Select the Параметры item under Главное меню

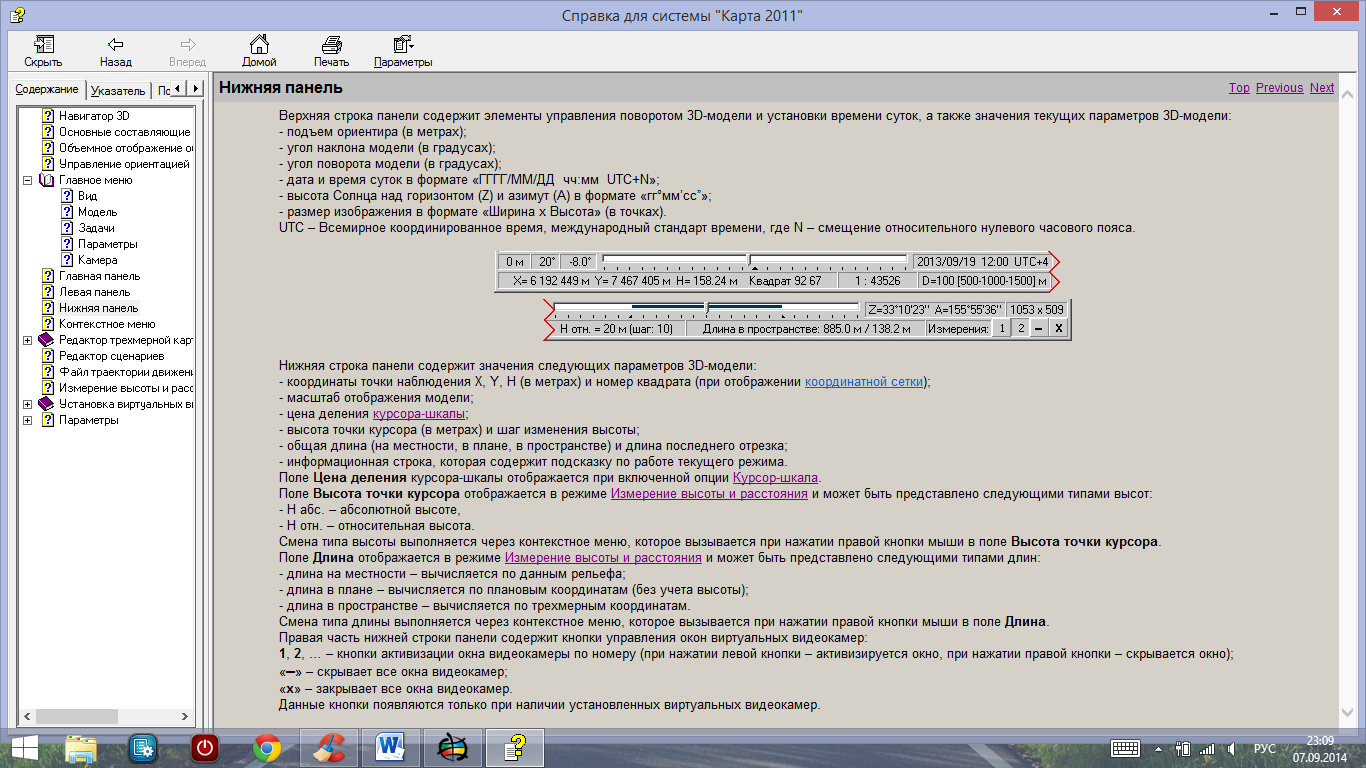(107, 244)
